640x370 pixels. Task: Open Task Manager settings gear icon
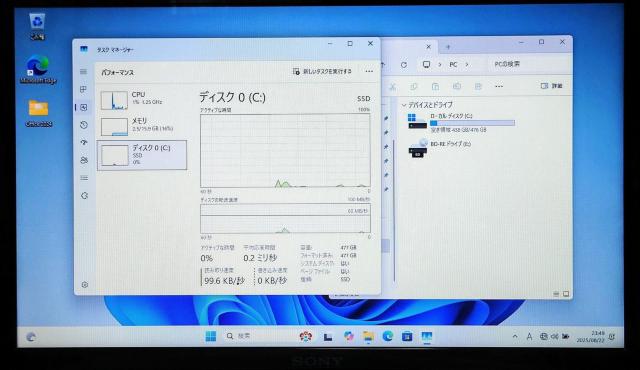[x=84, y=285]
